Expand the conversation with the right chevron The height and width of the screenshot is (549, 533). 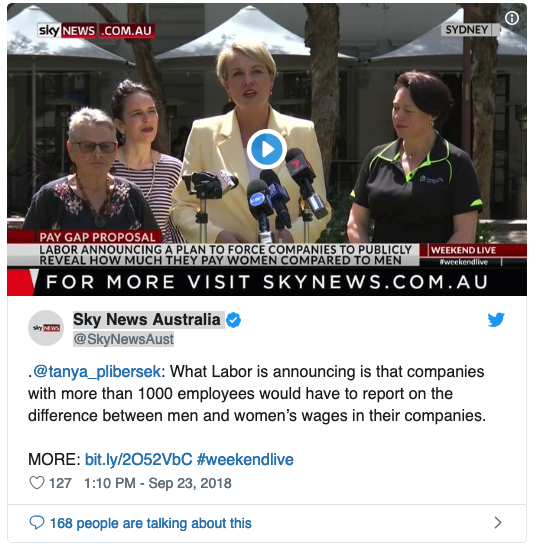pos(498,523)
